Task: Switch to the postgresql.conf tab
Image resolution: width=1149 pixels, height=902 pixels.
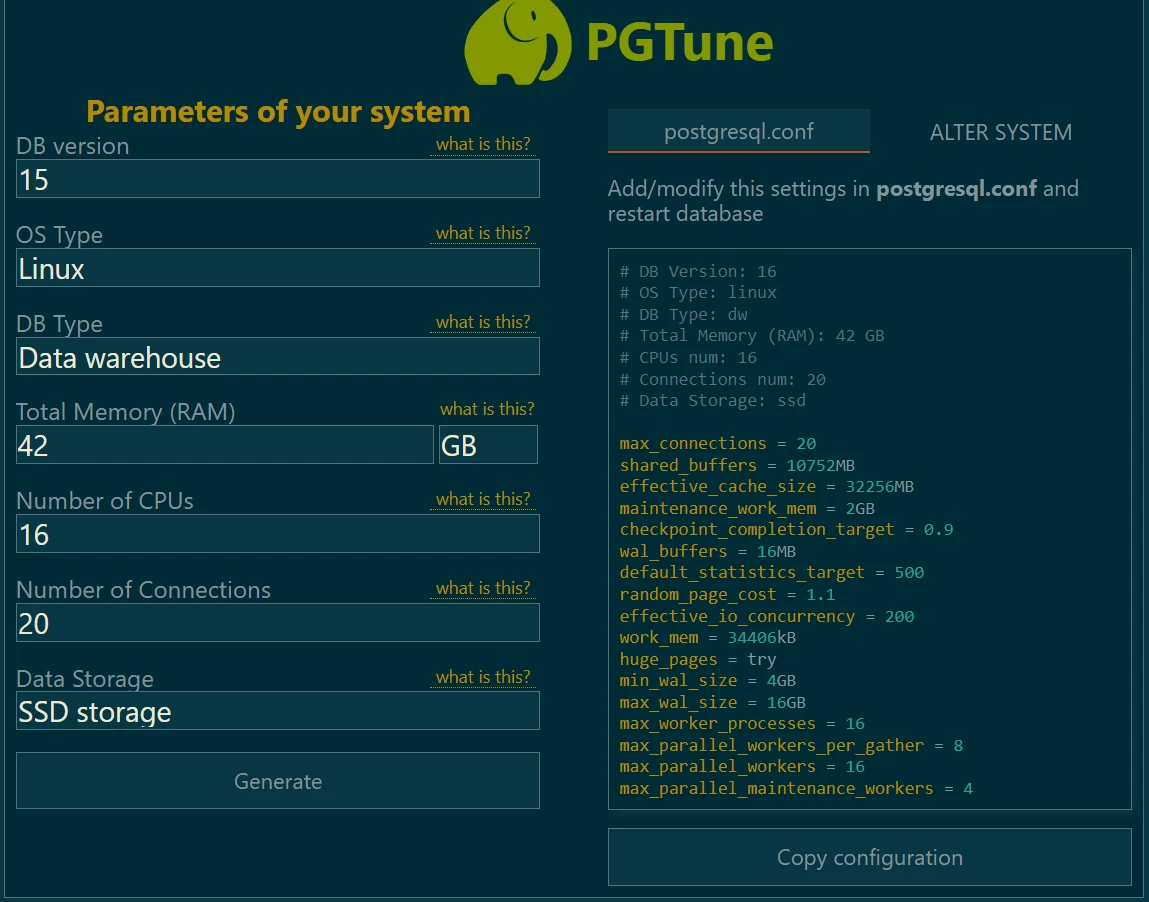Action: click(x=739, y=132)
